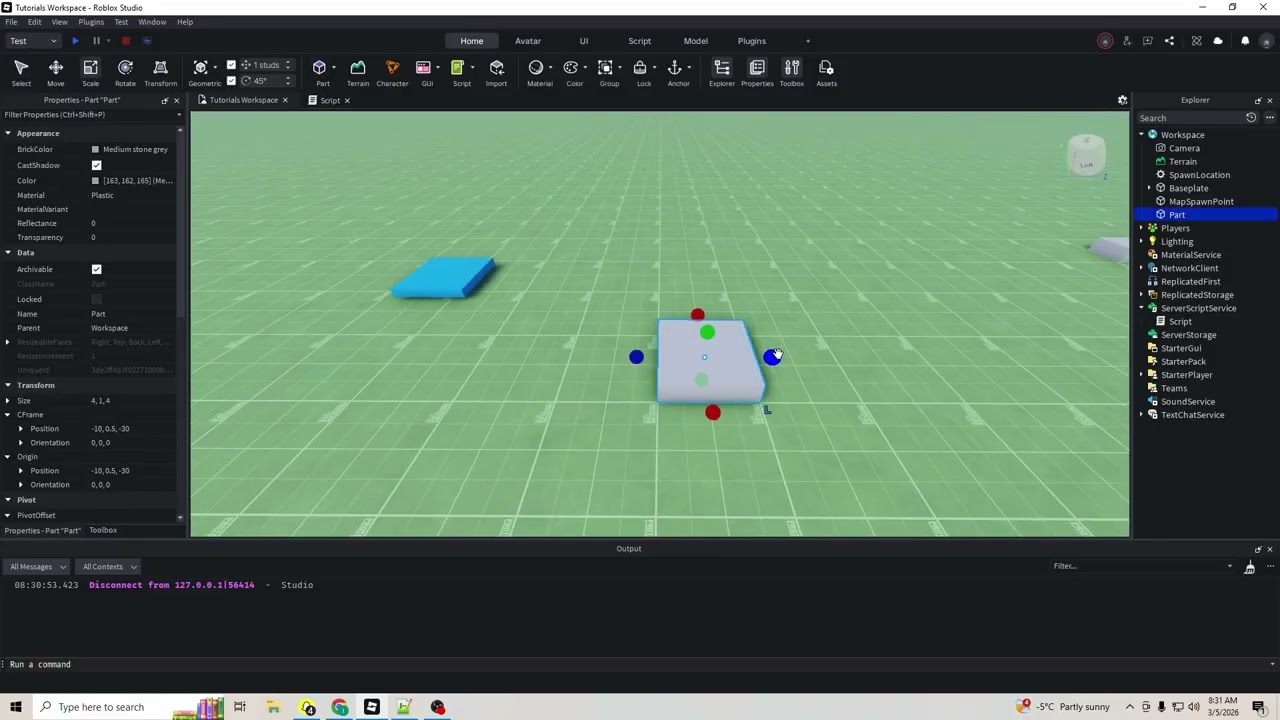Select ReplicatedStorage in Explorer
This screenshot has width=1280, height=720.
(x=1197, y=295)
